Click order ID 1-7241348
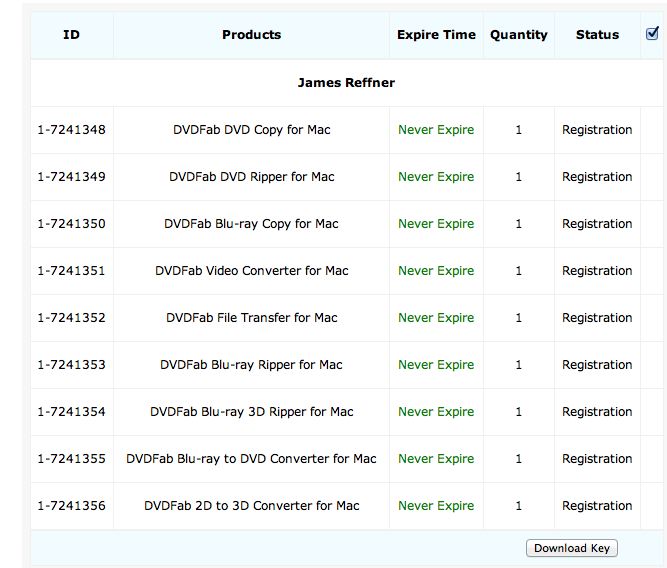This screenshot has width=667, height=568. point(71,130)
